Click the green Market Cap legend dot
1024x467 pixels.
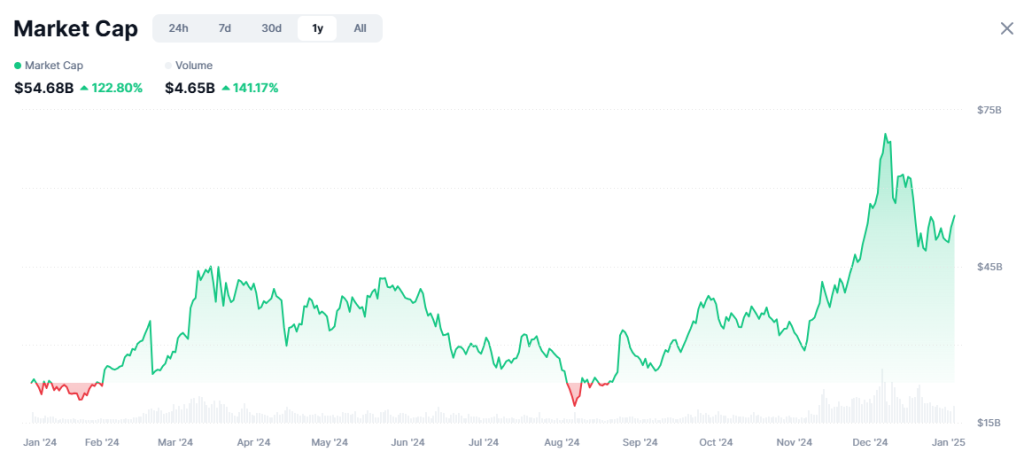pos(18,66)
